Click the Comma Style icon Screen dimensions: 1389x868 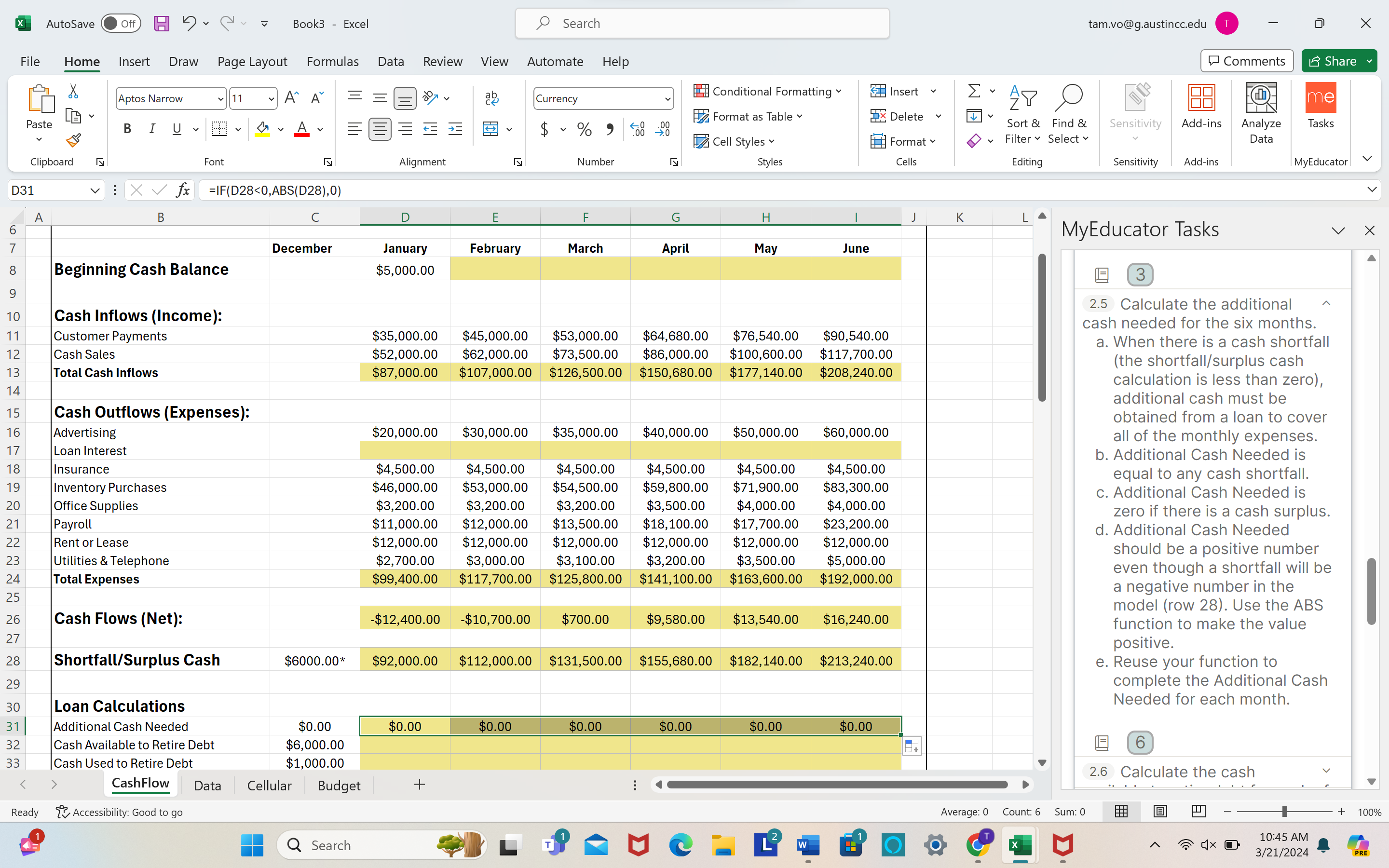[610, 129]
